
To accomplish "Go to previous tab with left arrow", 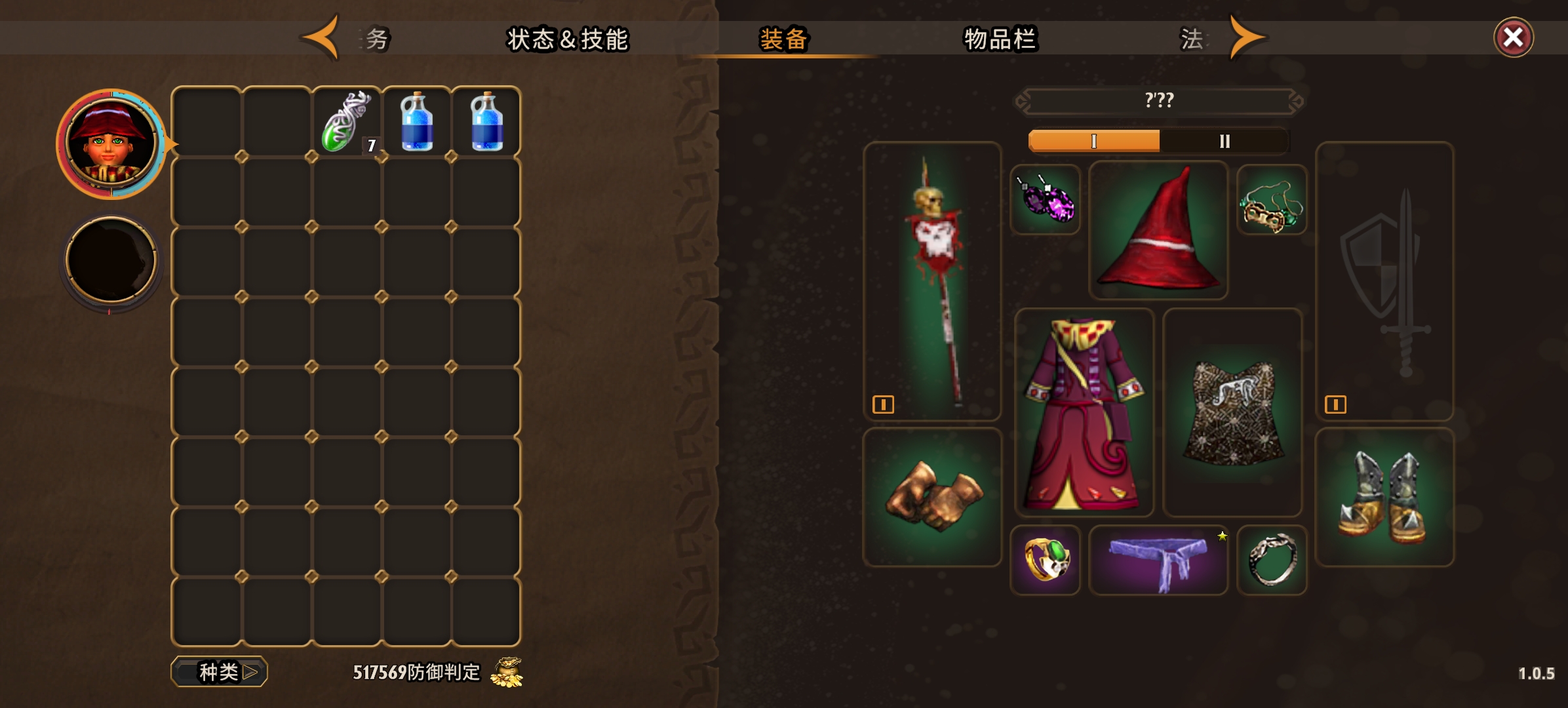I will click(x=321, y=37).
